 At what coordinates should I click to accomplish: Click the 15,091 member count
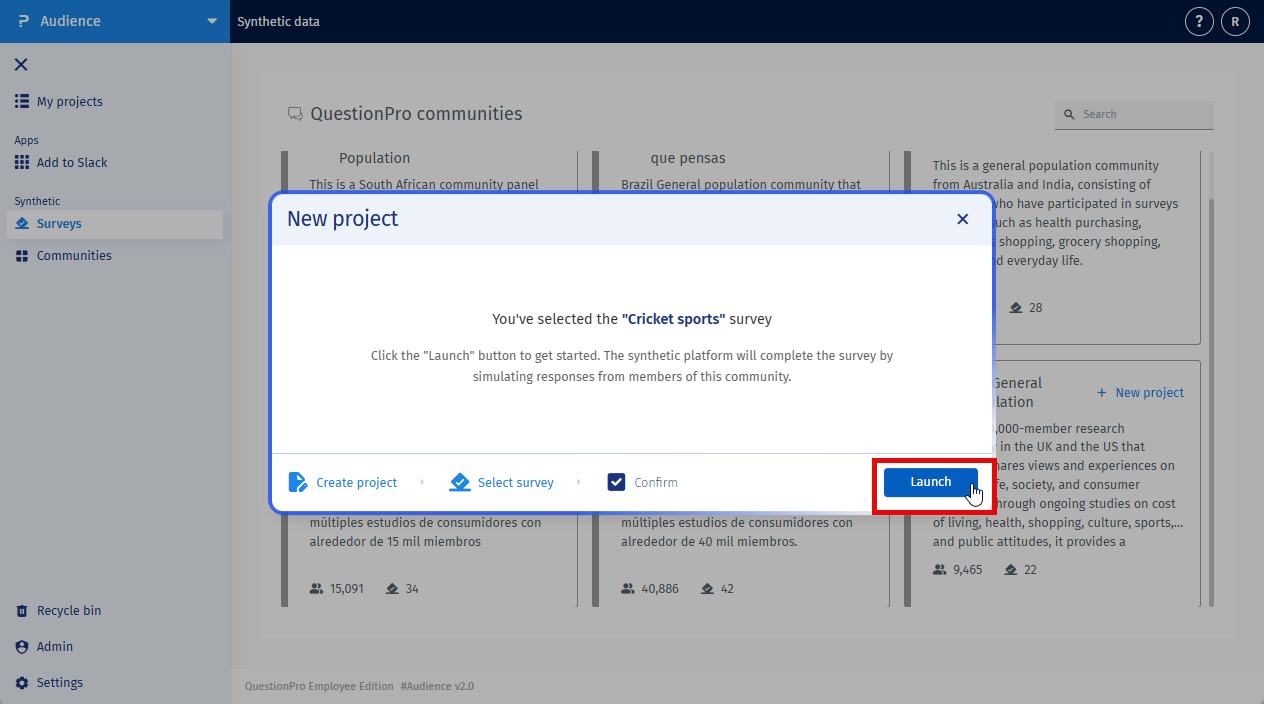(347, 588)
